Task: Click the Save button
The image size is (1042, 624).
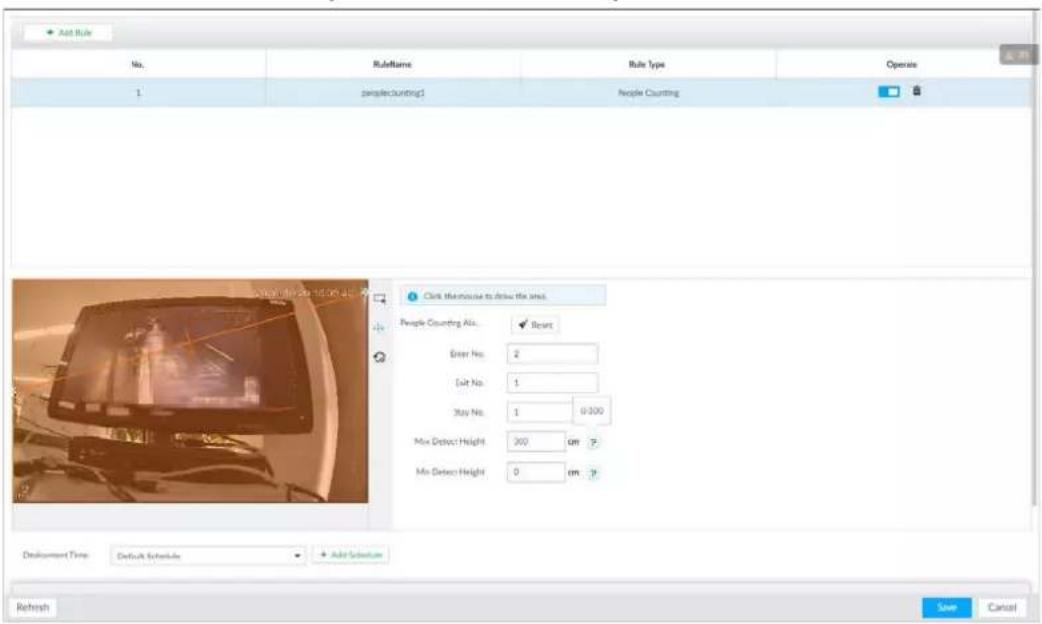Action: click(946, 607)
